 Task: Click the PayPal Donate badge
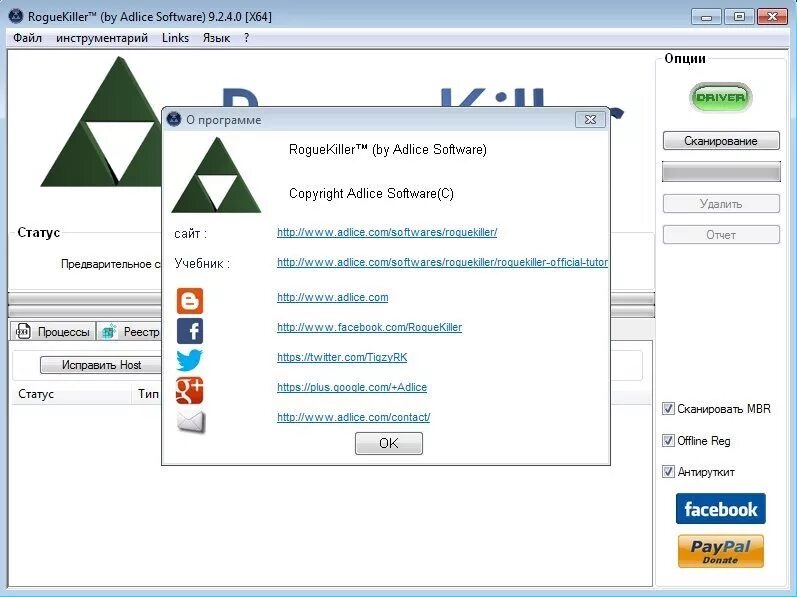pyautogui.click(x=720, y=551)
